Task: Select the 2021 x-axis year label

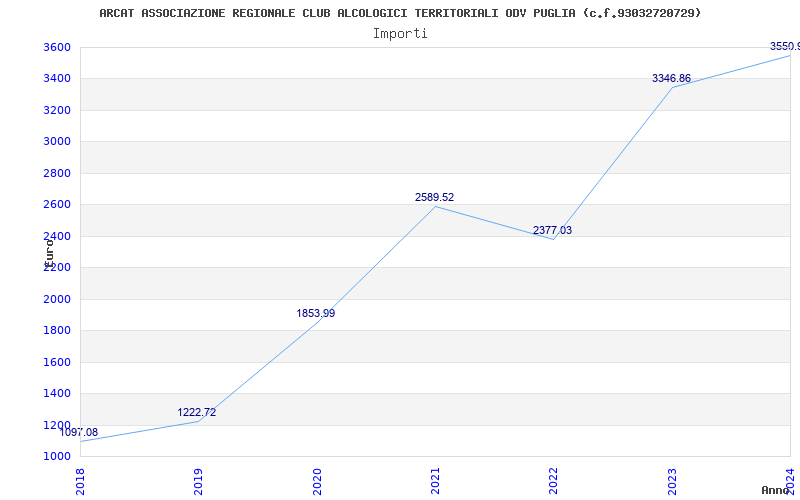Action: click(x=435, y=481)
